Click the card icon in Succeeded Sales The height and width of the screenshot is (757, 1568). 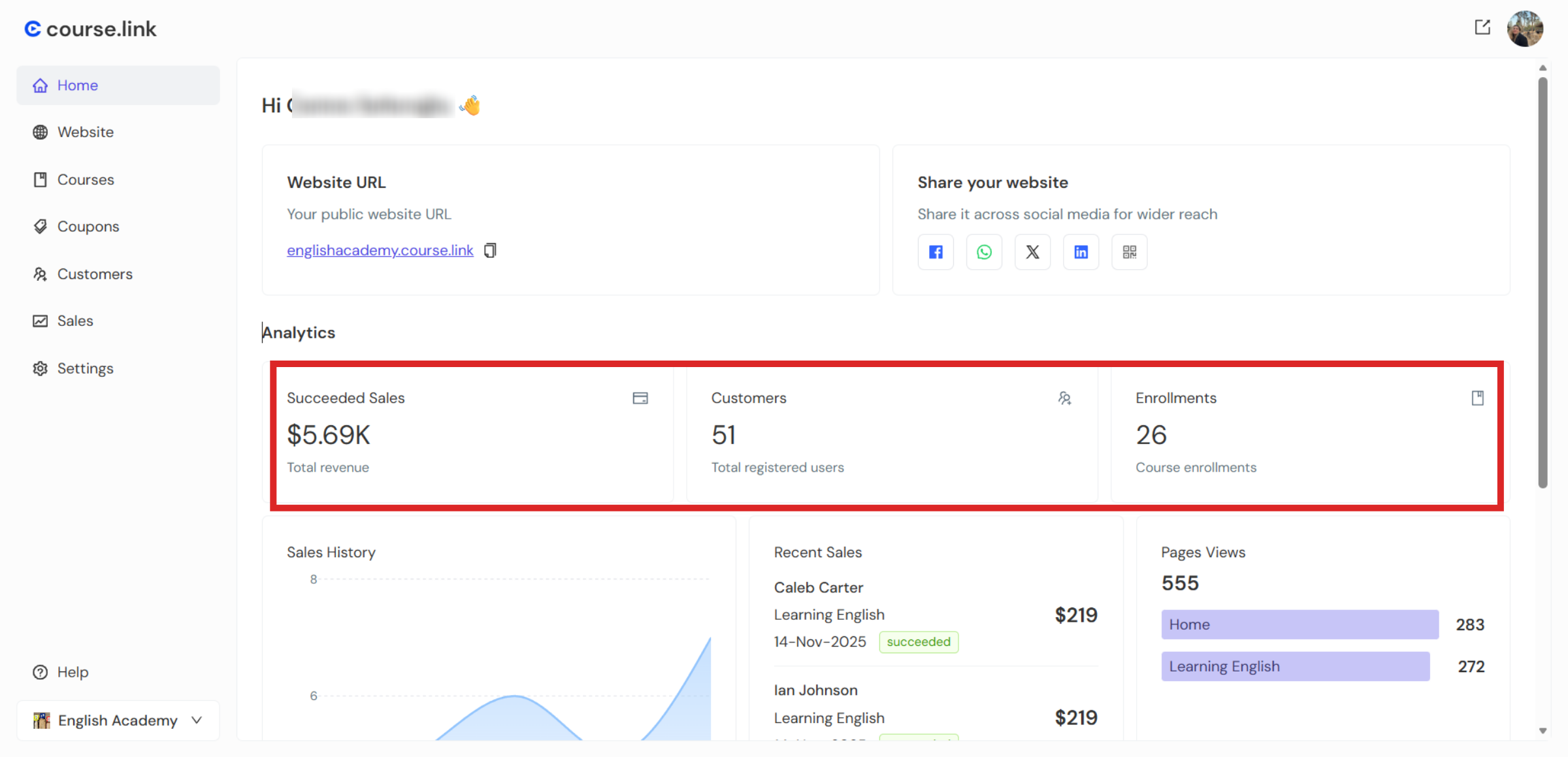click(x=640, y=398)
